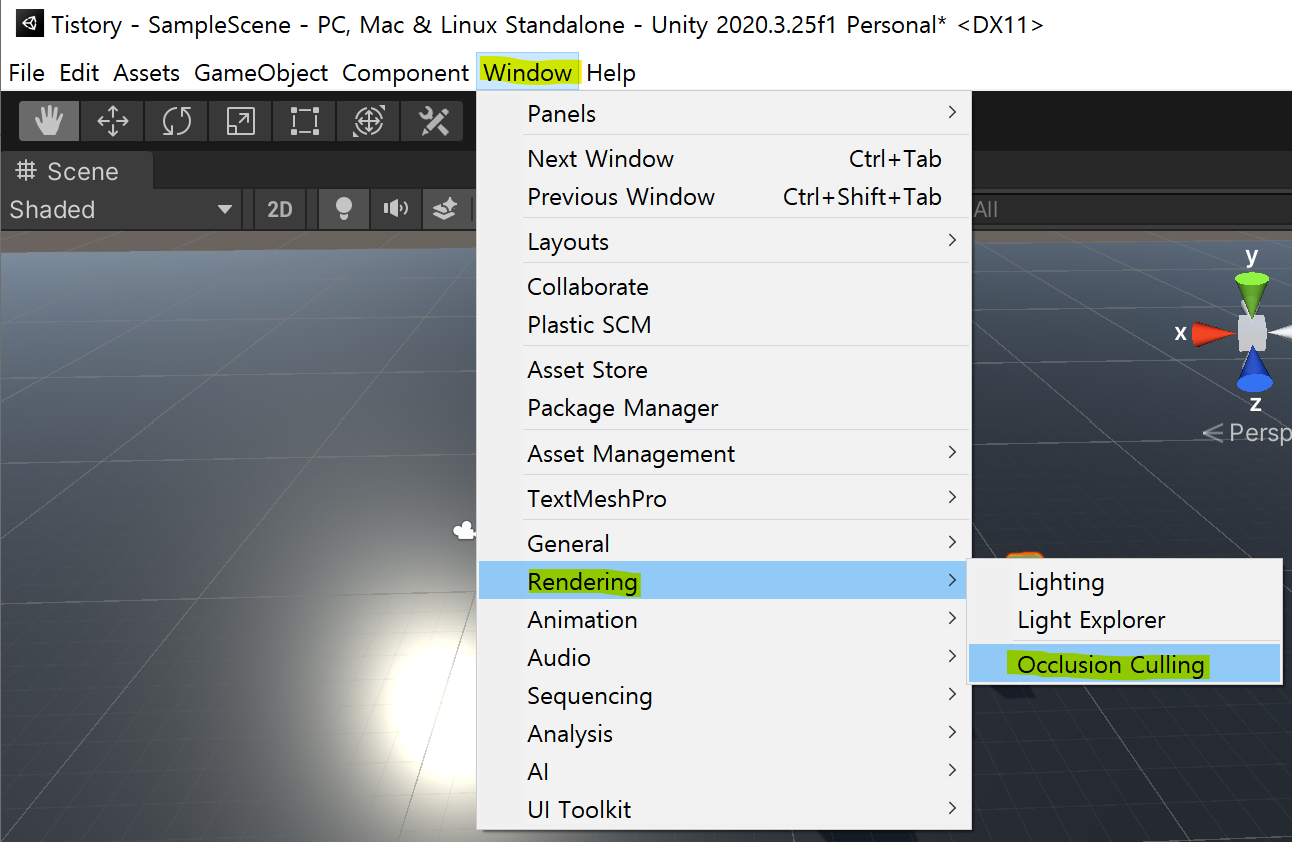Select the Move tool
This screenshot has width=1292, height=842.
[113, 122]
